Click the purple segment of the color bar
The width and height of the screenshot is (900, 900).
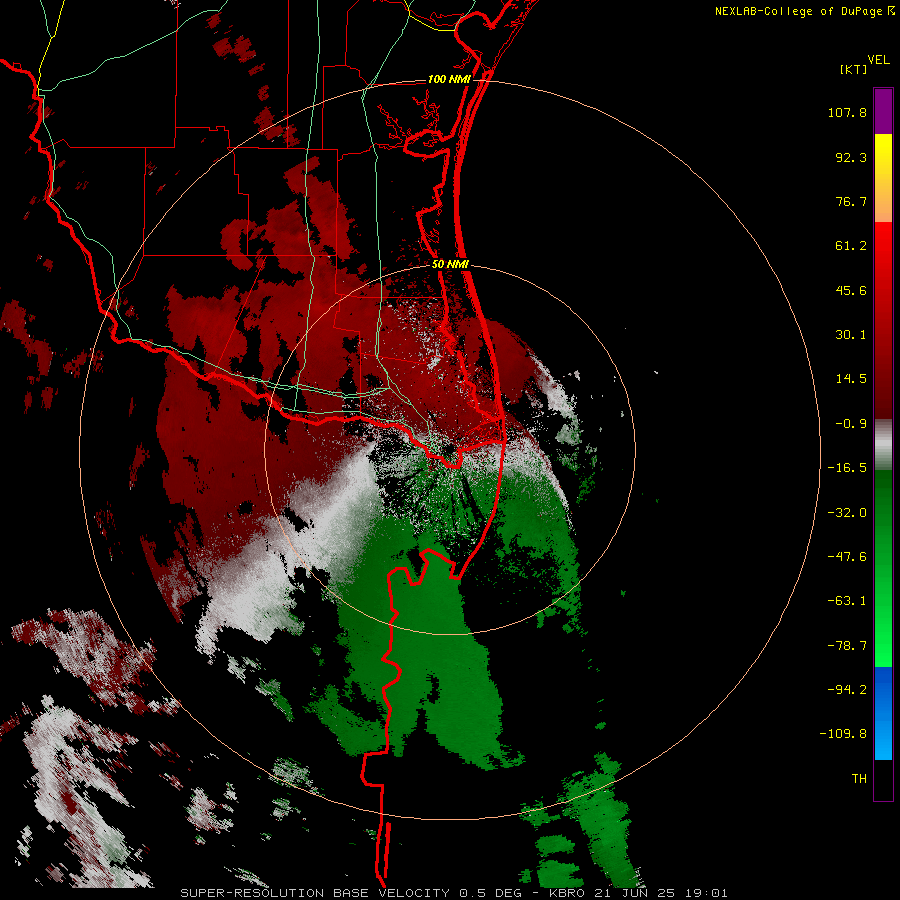pos(883,111)
